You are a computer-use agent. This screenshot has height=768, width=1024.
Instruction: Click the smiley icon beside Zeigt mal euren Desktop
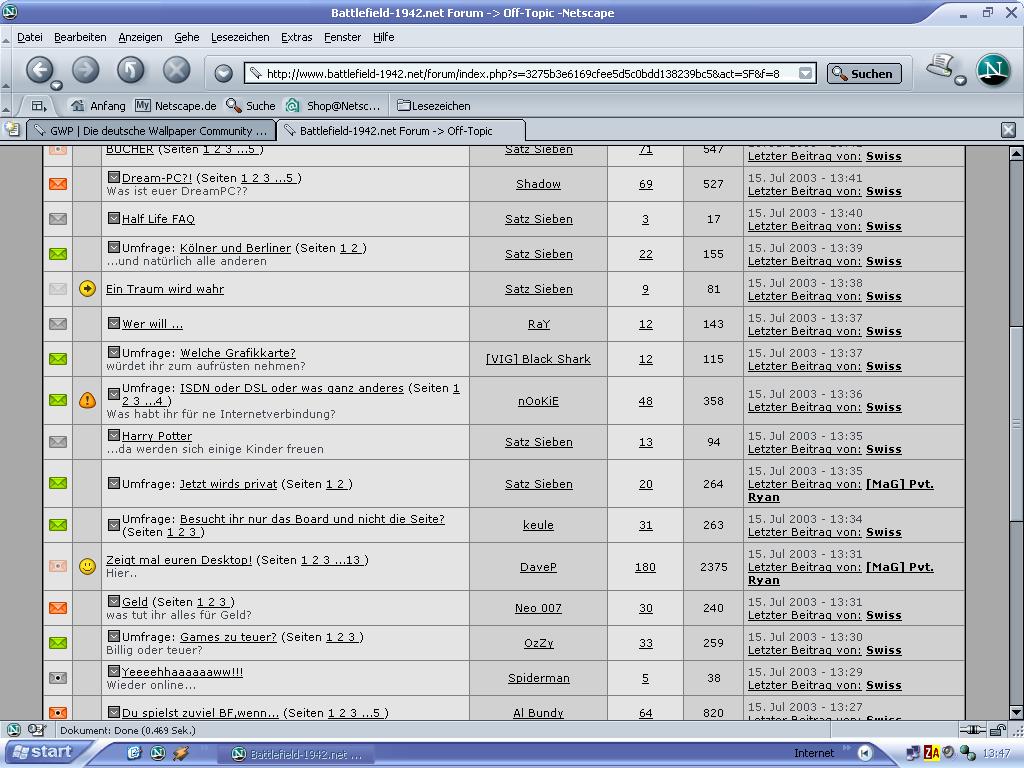pos(87,566)
